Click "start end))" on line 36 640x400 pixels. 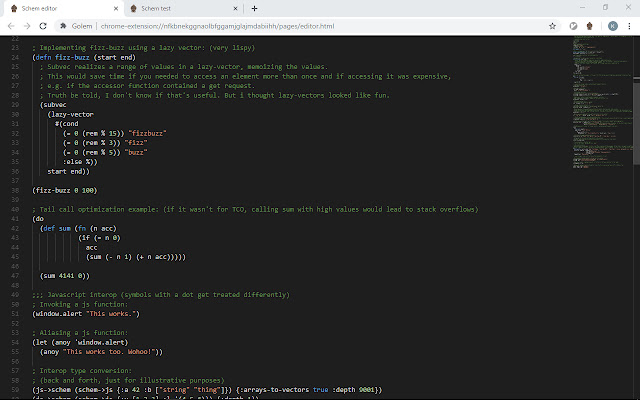coord(68,171)
